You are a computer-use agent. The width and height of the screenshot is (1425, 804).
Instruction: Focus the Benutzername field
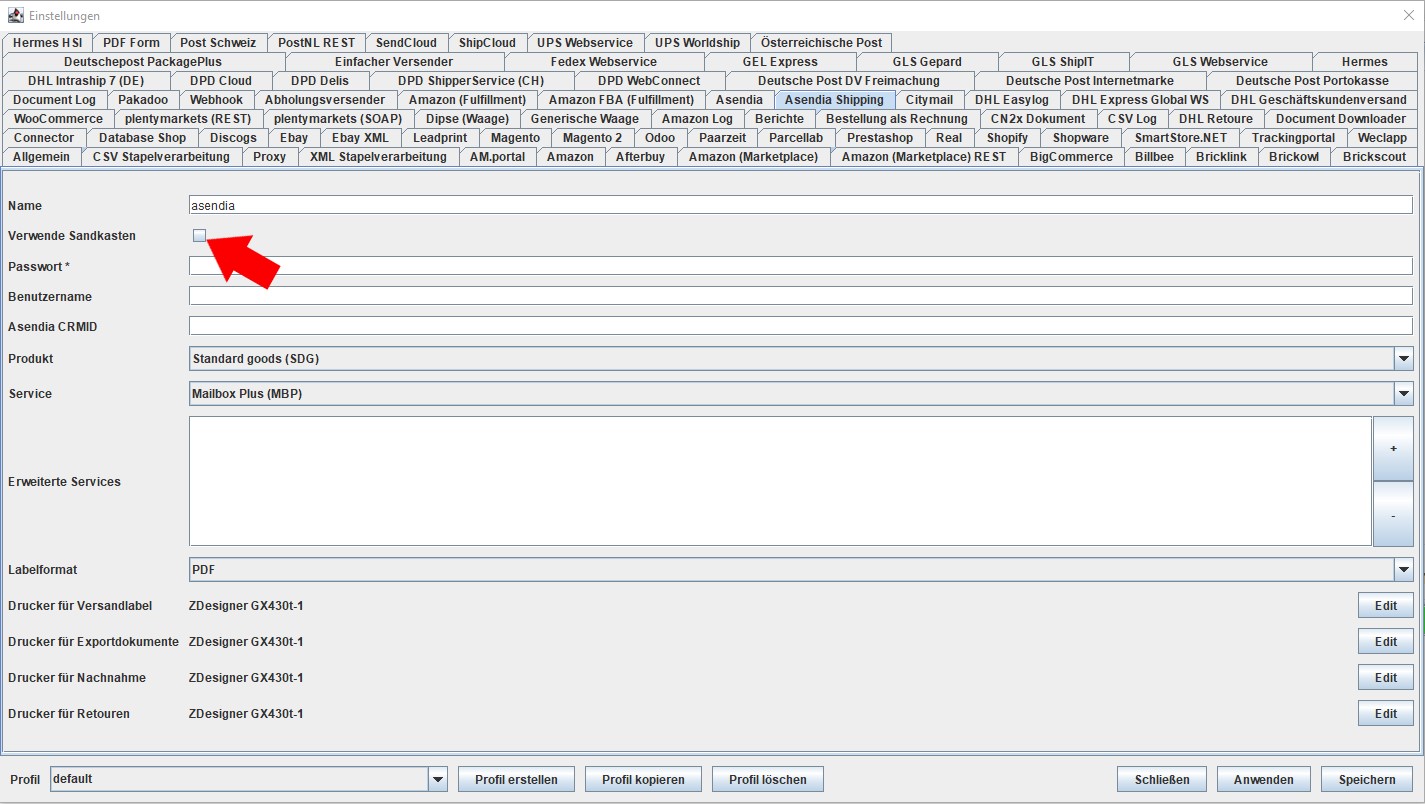(800, 297)
